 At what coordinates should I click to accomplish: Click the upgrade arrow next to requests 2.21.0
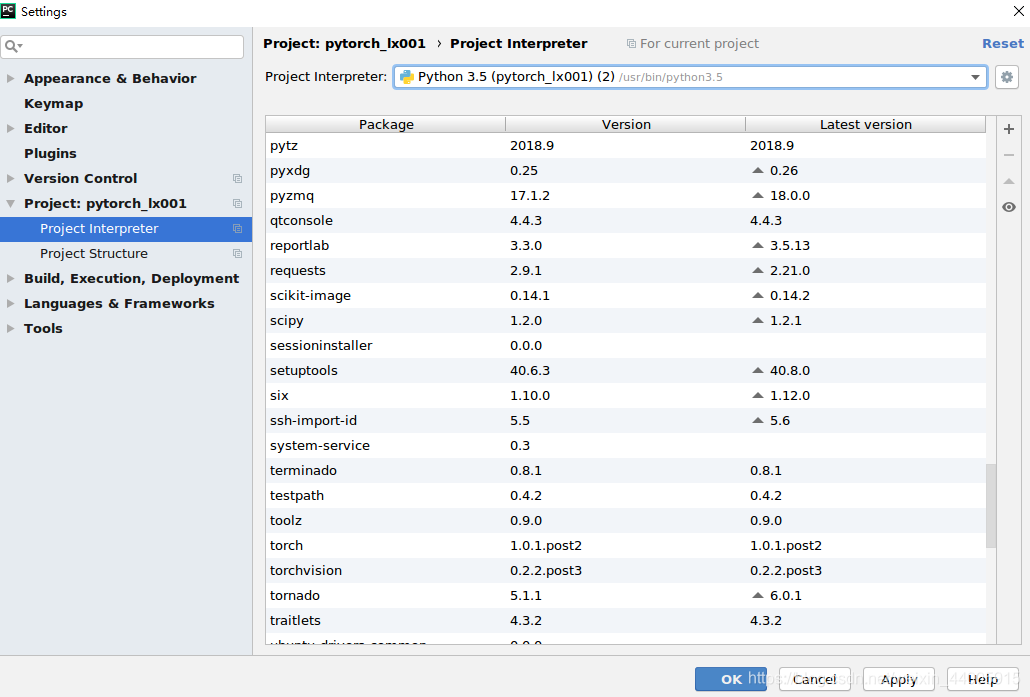coord(757,270)
